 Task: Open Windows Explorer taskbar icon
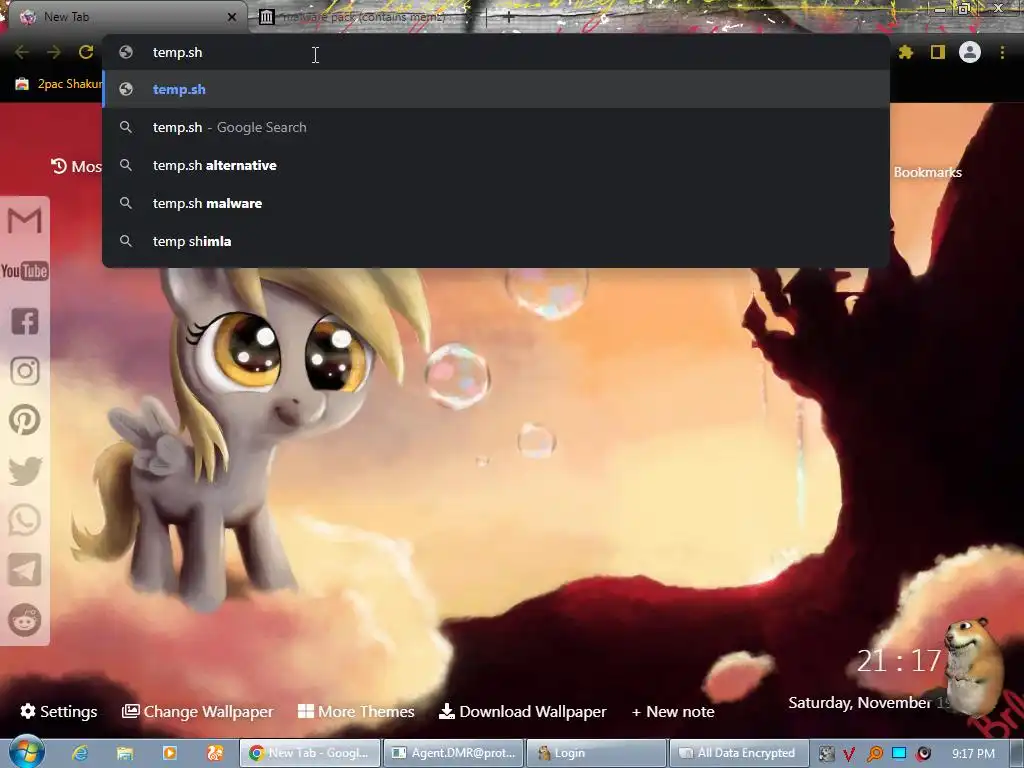point(125,753)
